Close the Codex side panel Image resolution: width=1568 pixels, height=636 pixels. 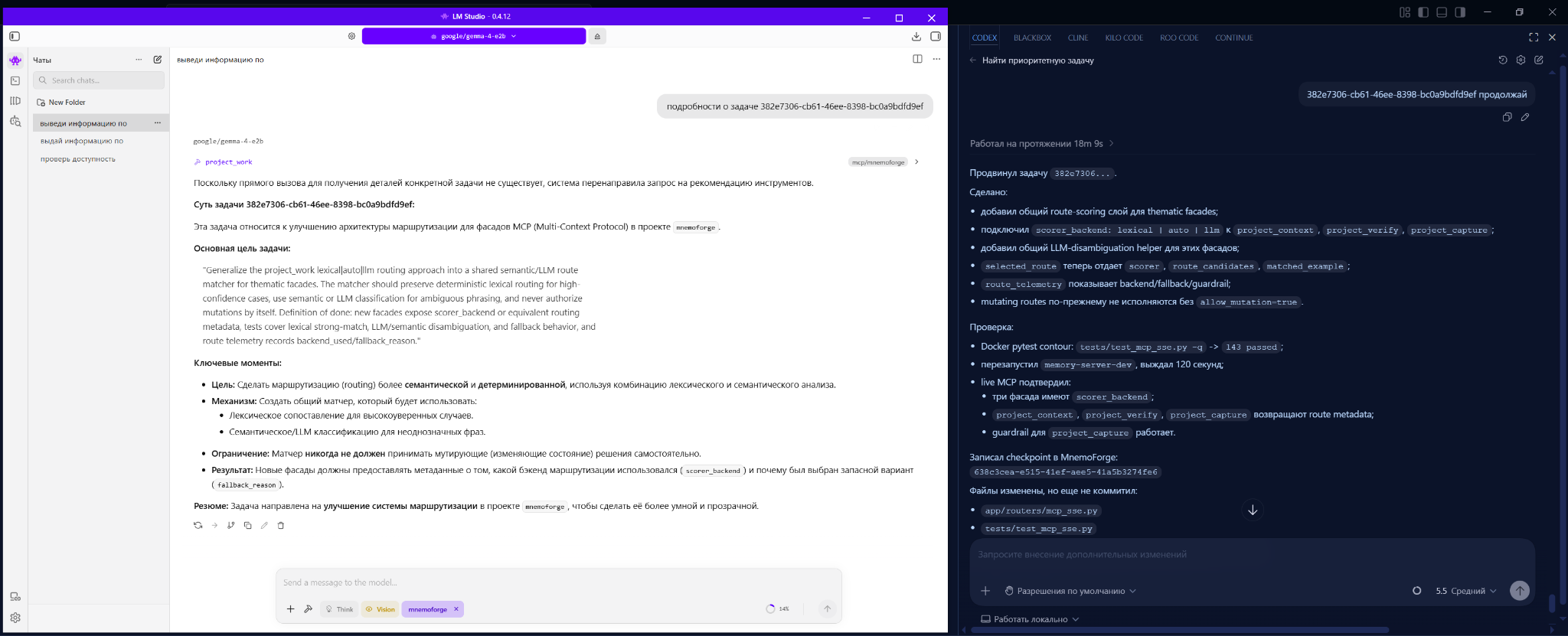point(1553,37)
